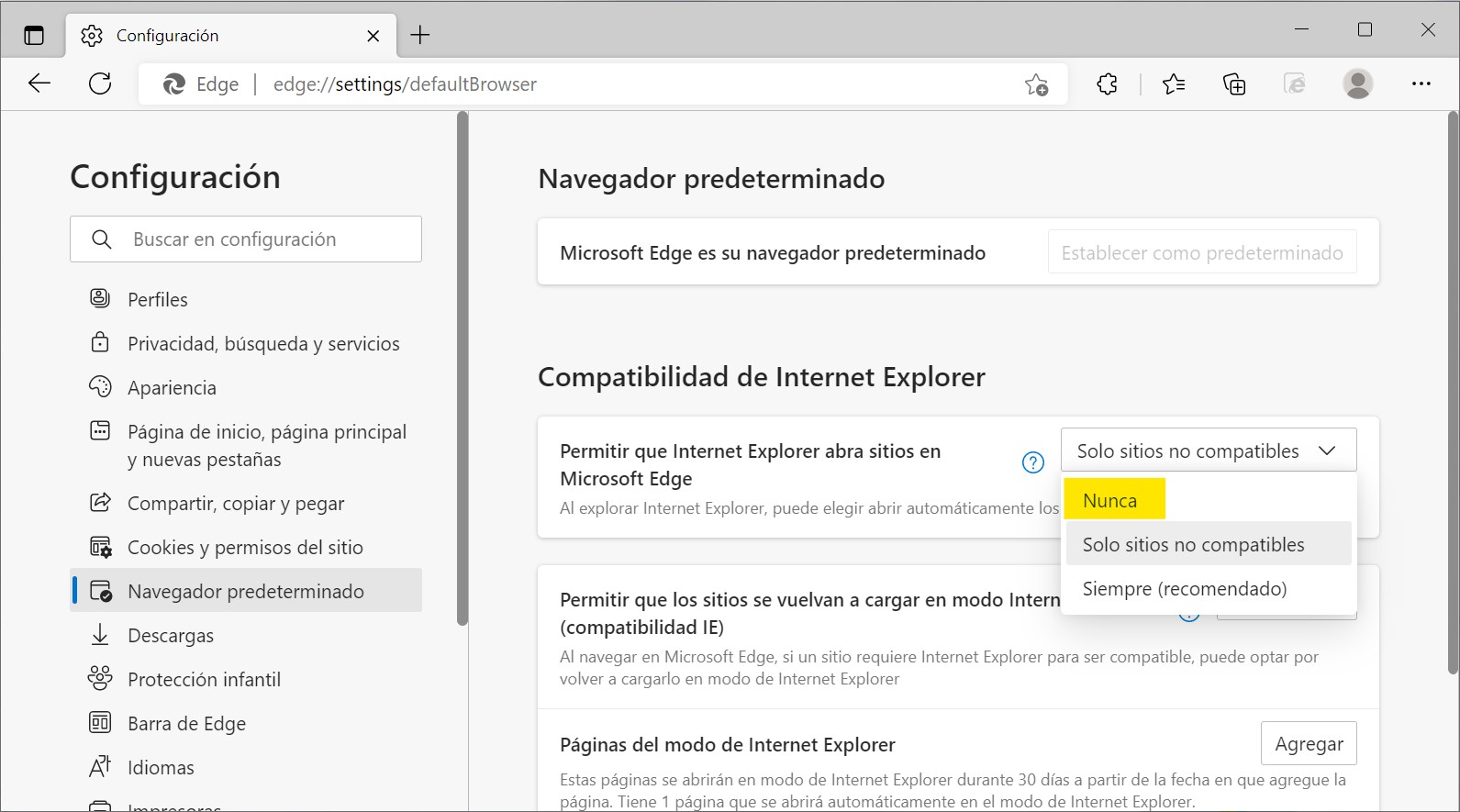
Task: Click the Perfiles sidebar icon
Action: 100,298
